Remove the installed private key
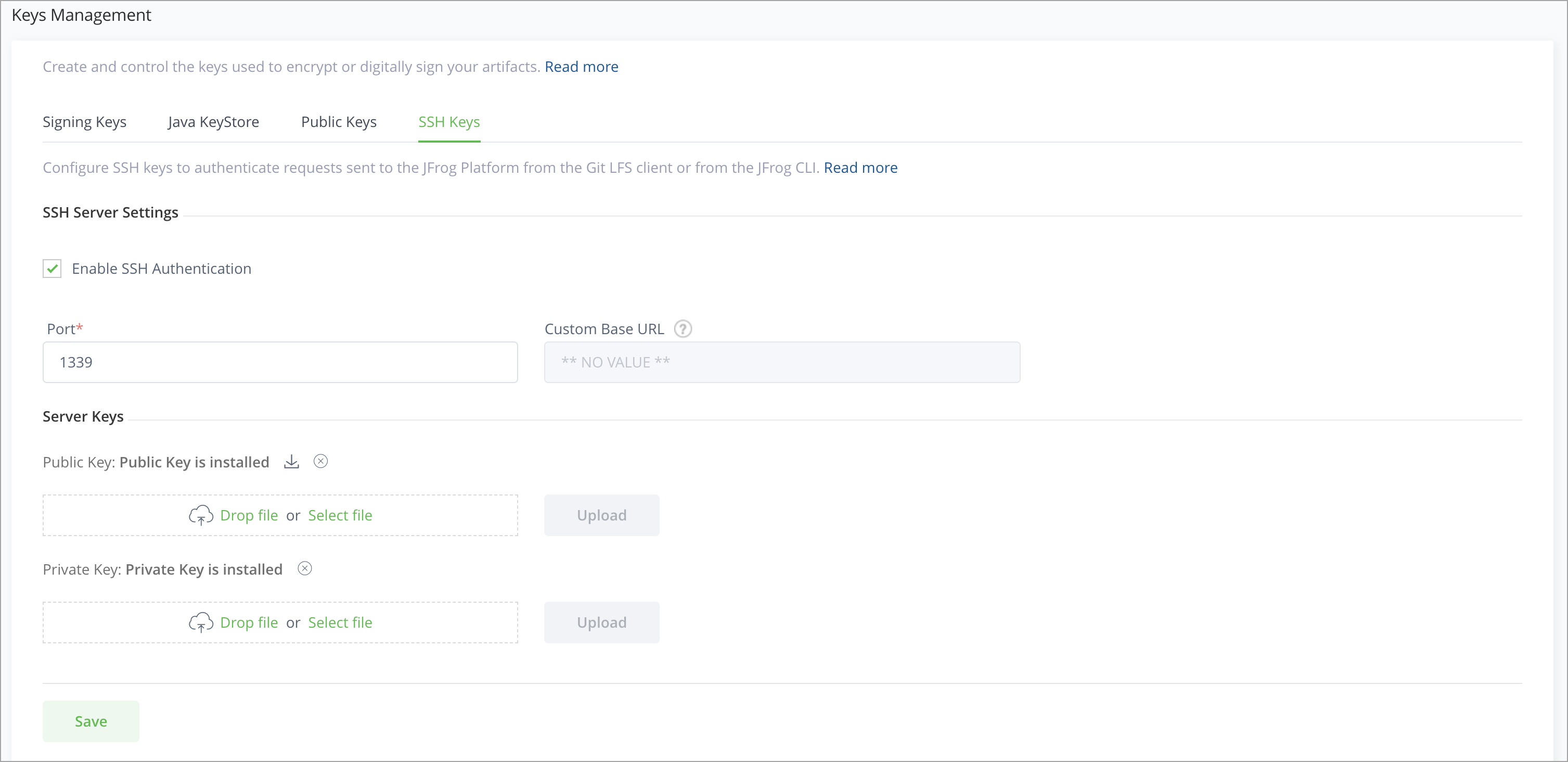This screenshot has height=762, width=1568. tap(305, 568)
